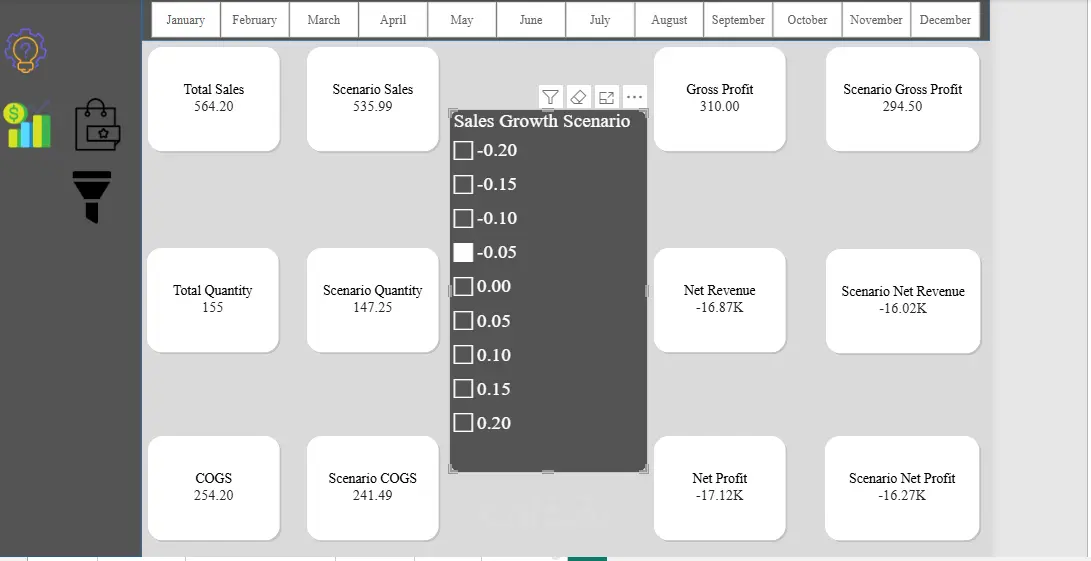Select the shopping bag icon
The height and width of the screenshot is (561, 1091).
coord(97,125)
